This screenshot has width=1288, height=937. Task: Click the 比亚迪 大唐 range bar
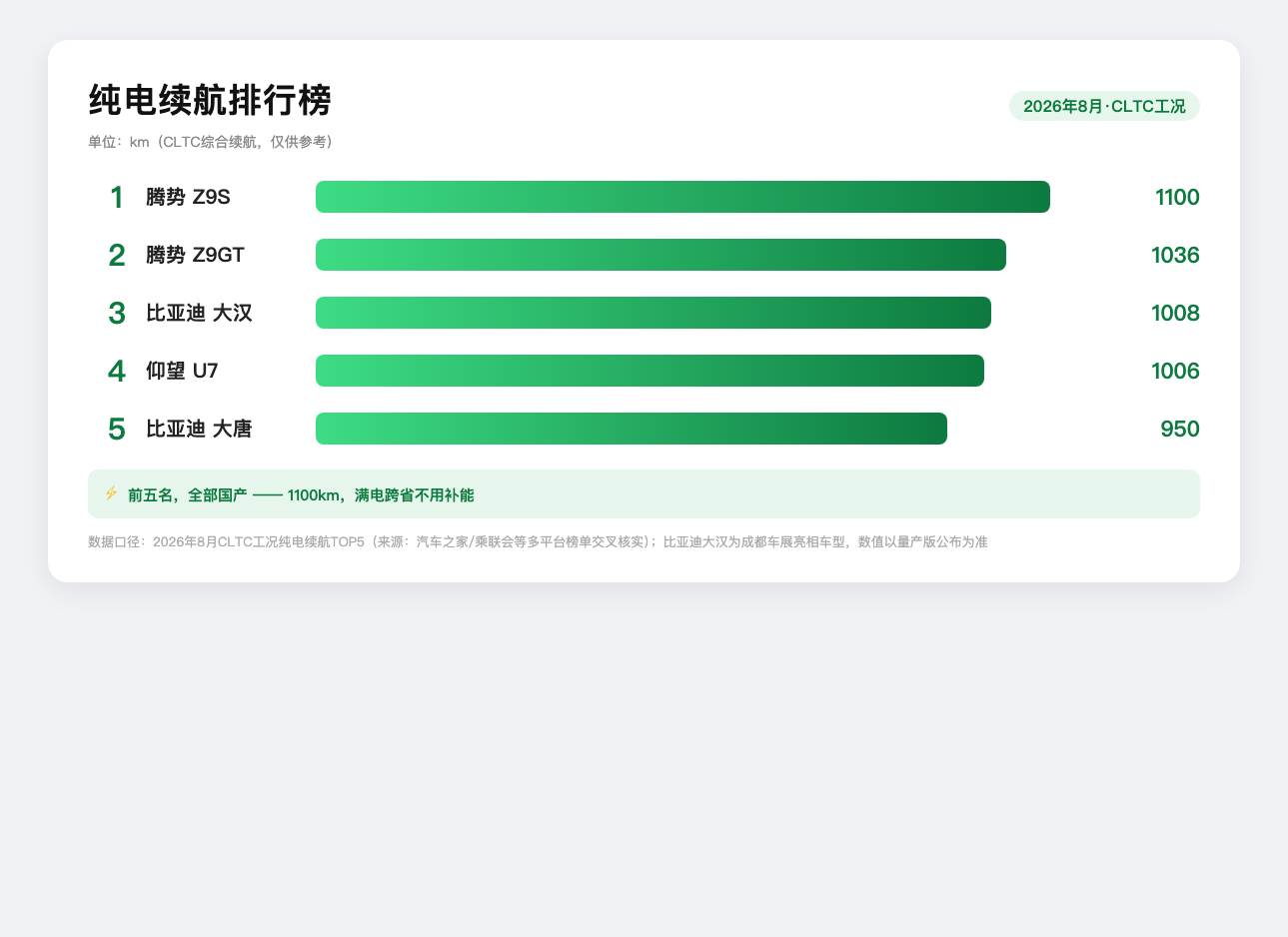632,429
